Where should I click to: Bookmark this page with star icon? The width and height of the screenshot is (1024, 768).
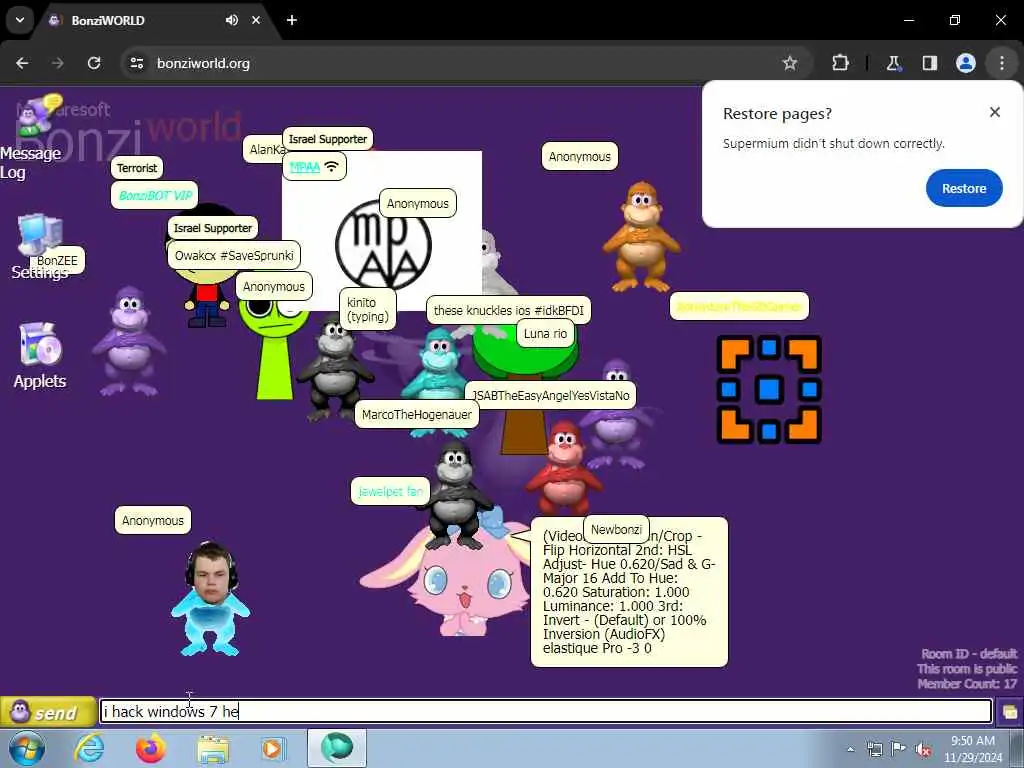790,63
